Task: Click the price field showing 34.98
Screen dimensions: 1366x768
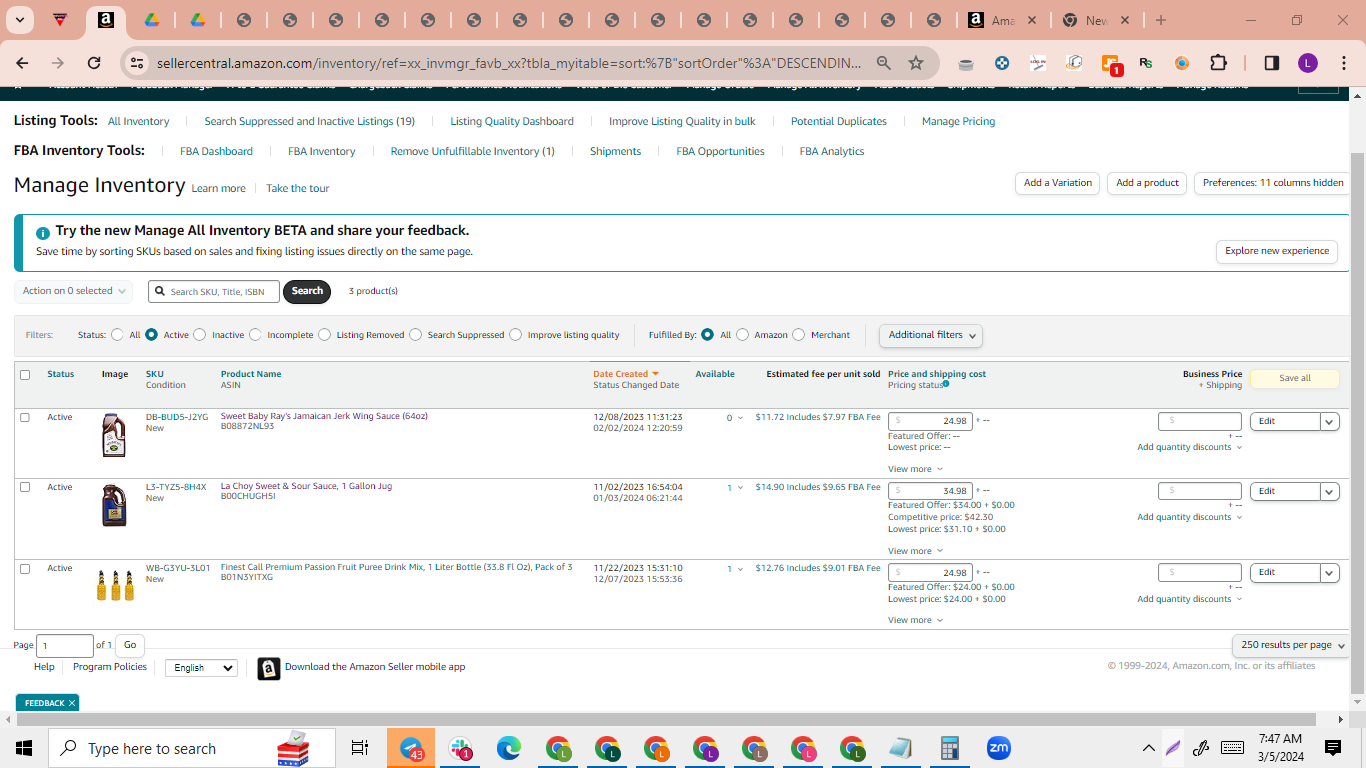Action: click(x=930, y=491)
